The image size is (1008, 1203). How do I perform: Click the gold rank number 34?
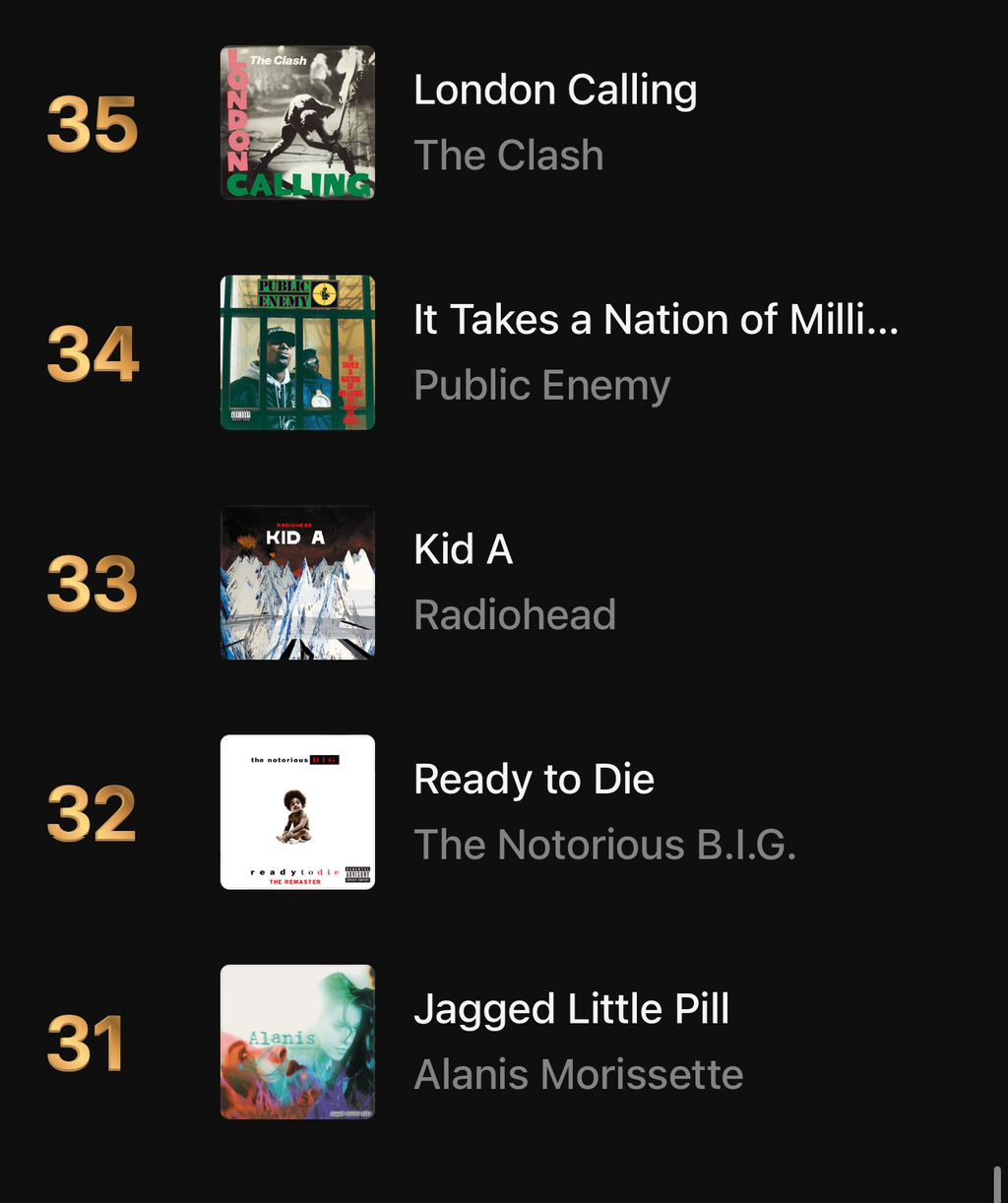point(93,354)
